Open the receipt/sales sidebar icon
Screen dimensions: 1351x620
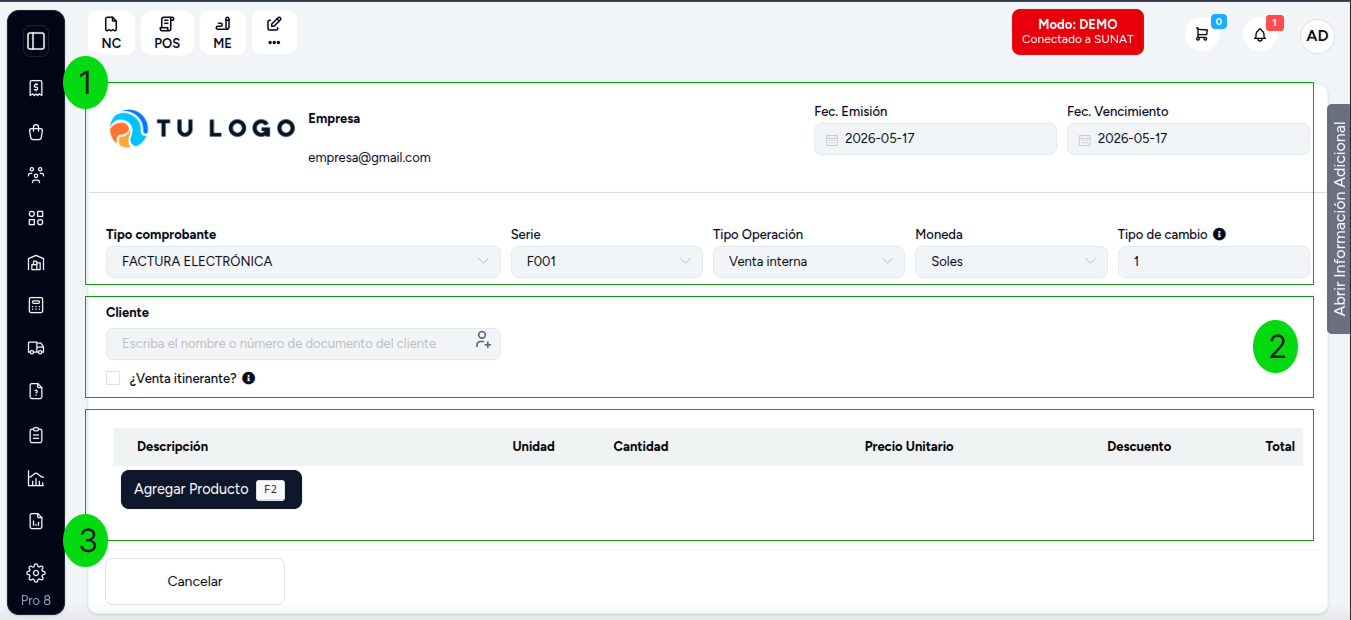tap(36, 88)
